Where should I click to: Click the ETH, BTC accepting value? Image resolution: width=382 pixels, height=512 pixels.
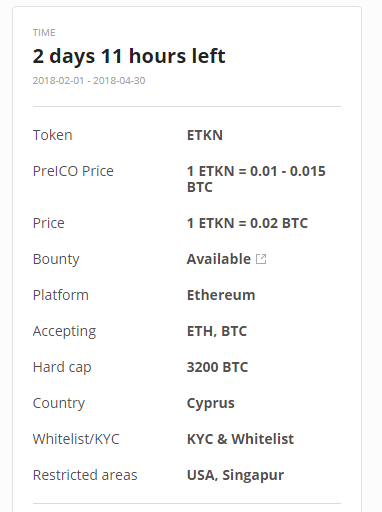tap(217, 331)
